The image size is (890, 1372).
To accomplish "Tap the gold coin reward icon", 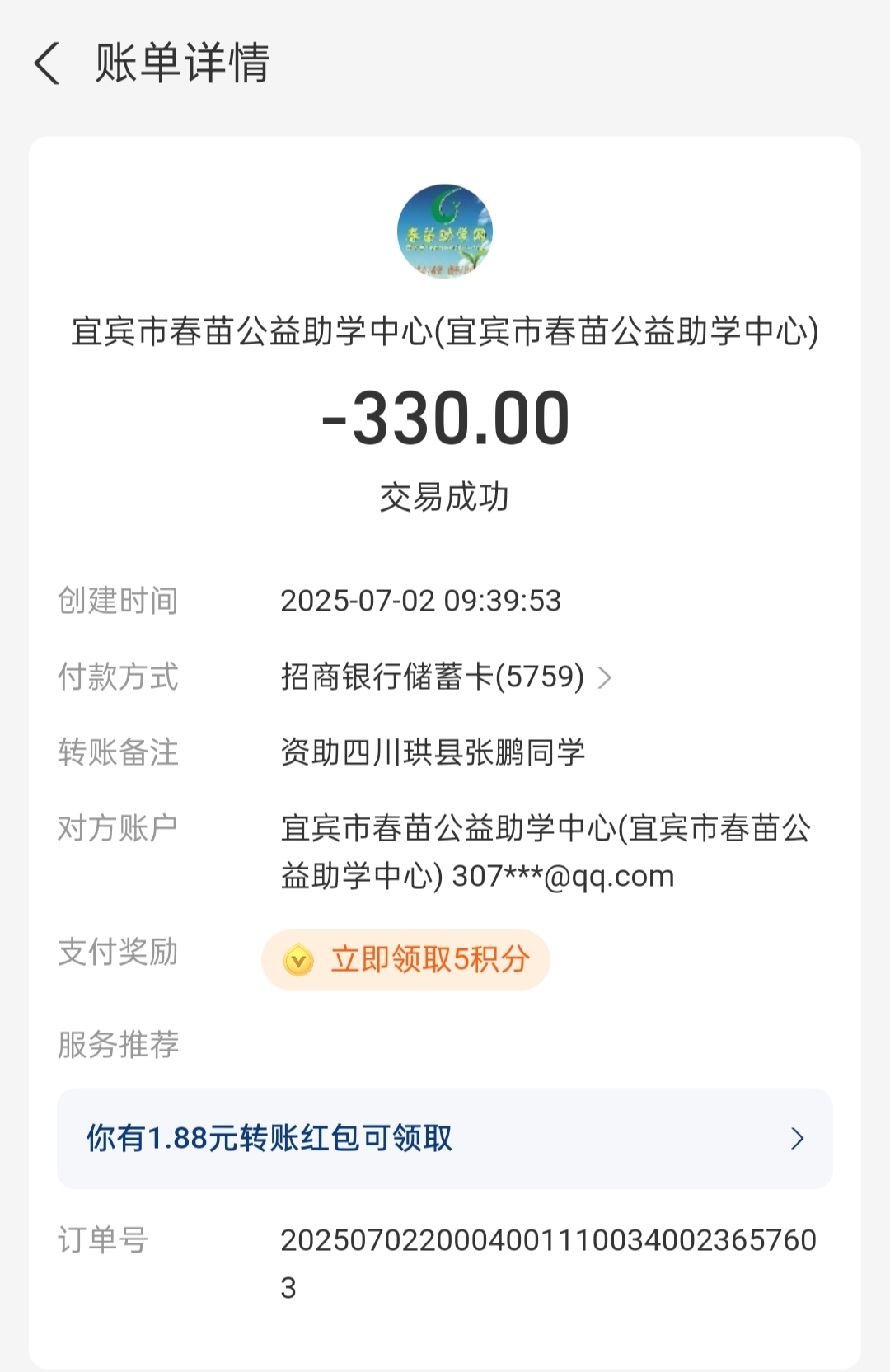I will [298, 960].
